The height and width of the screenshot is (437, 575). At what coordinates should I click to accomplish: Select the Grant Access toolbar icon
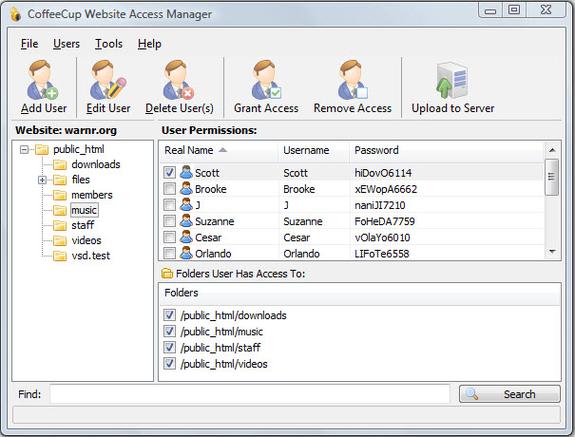(x=266, y=80)
